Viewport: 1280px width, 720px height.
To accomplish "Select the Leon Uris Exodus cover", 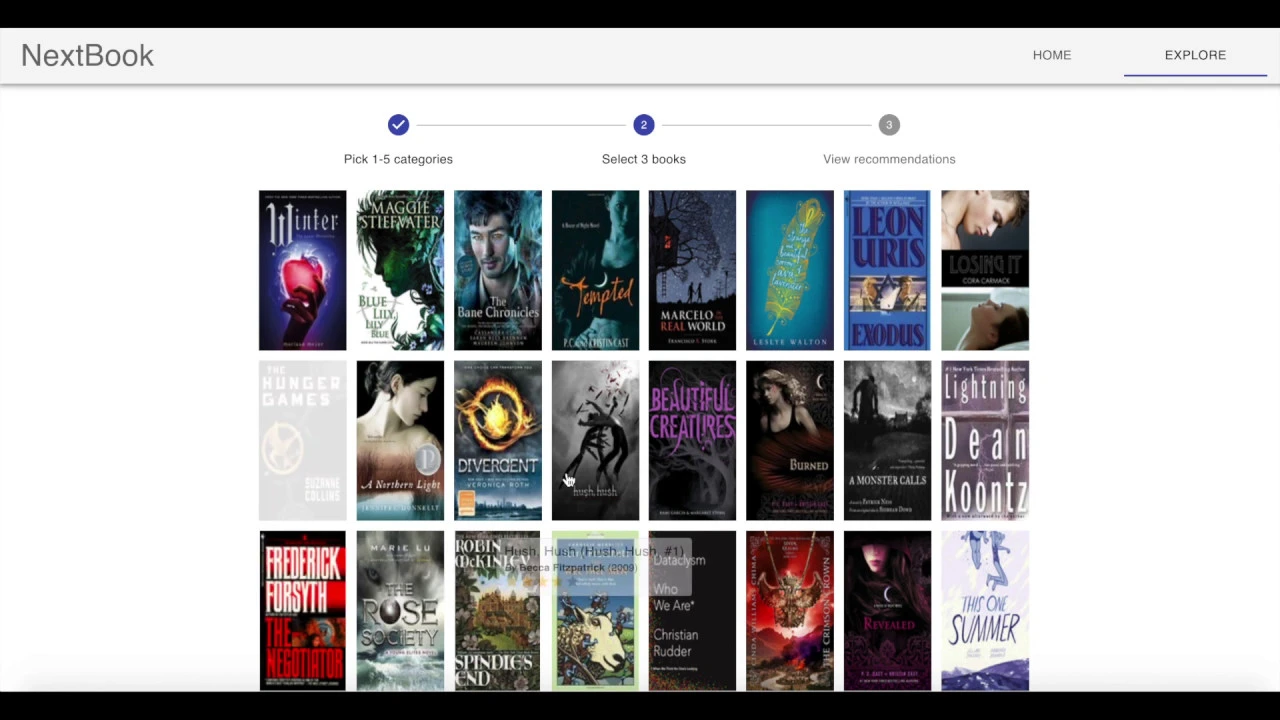I will coord(887,270).
